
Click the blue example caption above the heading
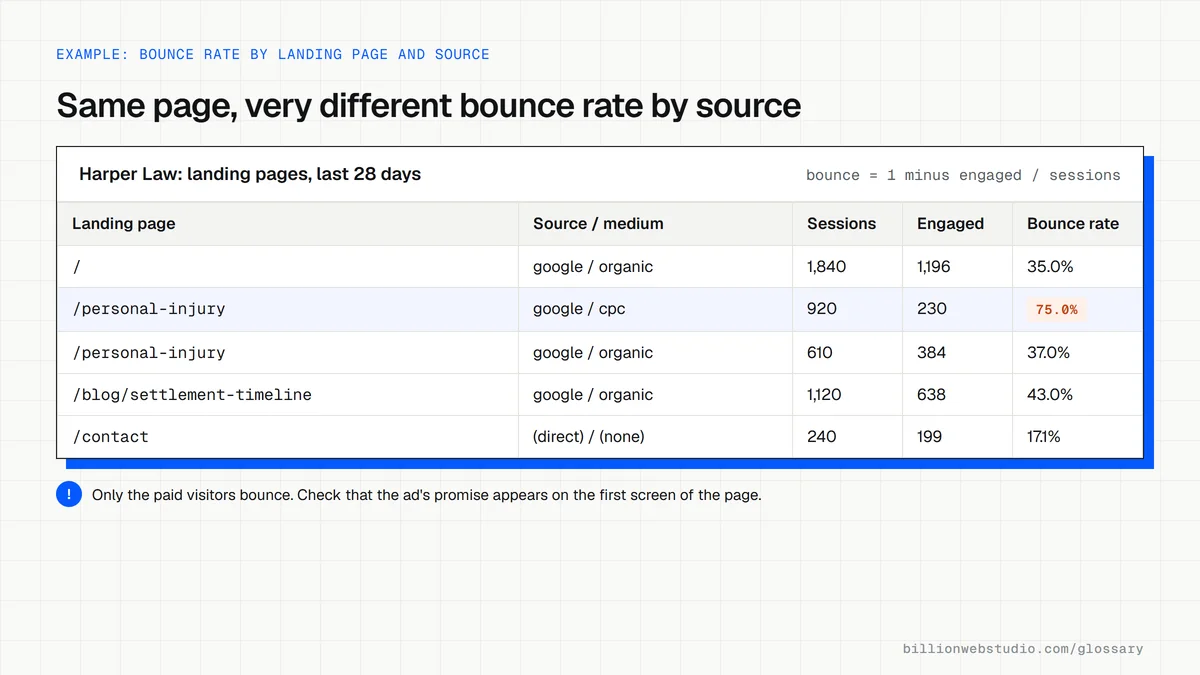coord(273,54)
